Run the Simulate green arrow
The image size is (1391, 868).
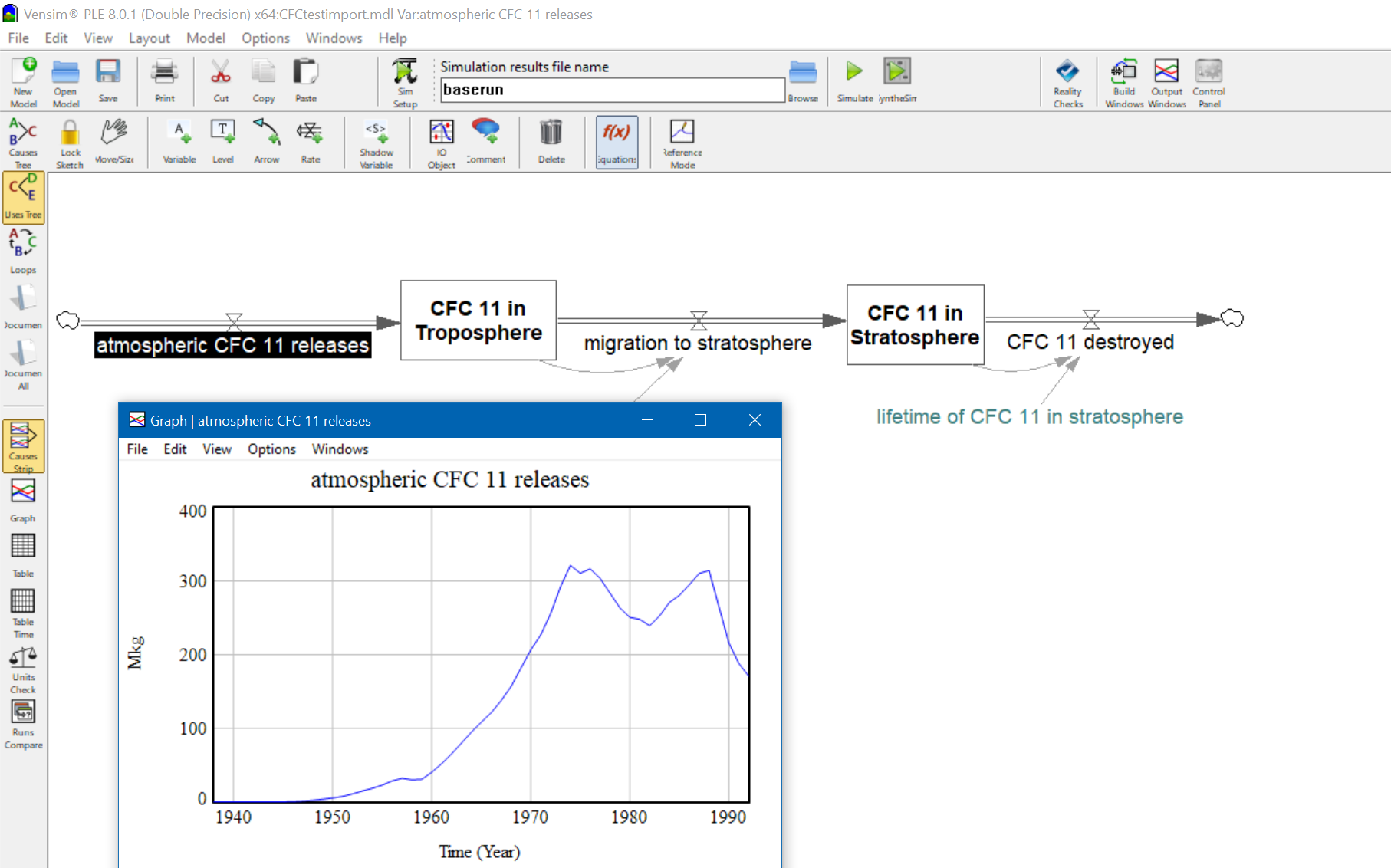click(855, 81)
